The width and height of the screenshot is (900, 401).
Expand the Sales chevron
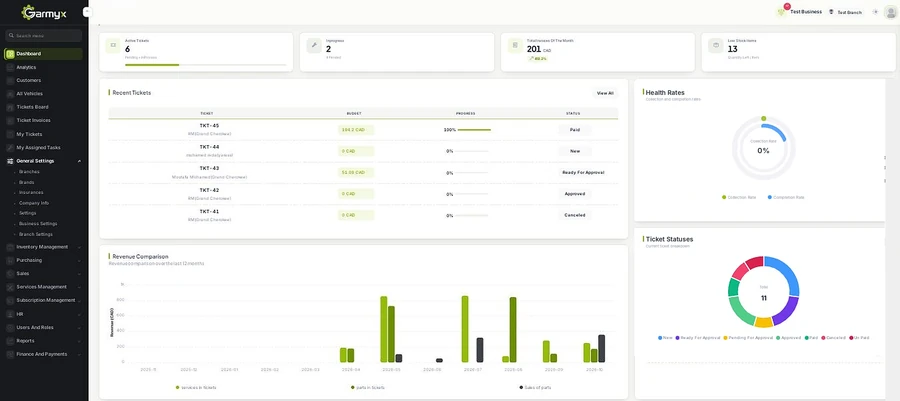point(79,274)
